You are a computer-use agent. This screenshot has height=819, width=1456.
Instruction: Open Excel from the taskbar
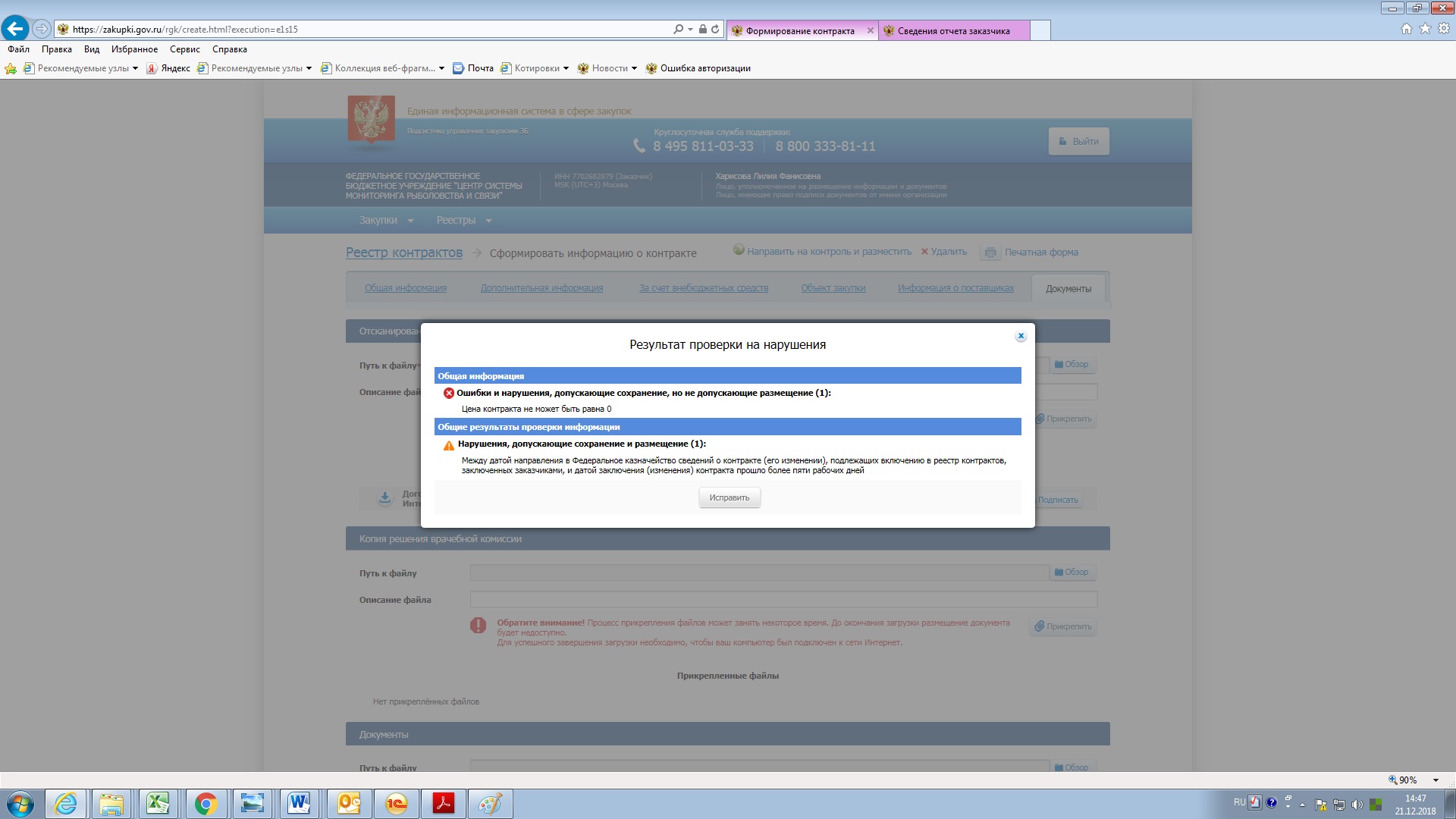(158, 803)
